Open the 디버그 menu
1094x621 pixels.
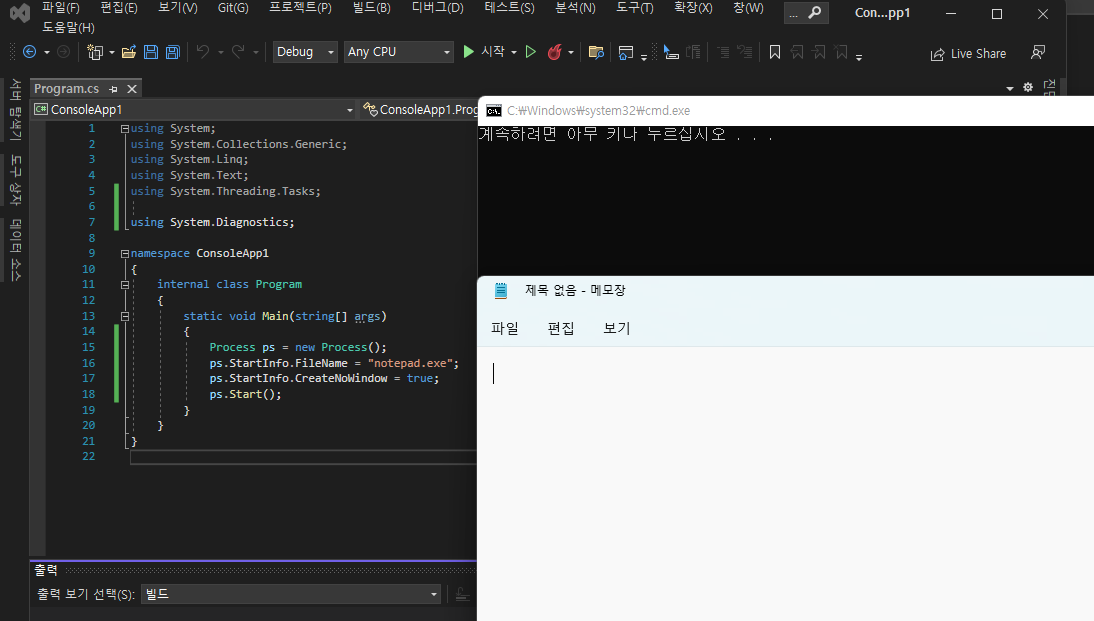coord(437,8)
